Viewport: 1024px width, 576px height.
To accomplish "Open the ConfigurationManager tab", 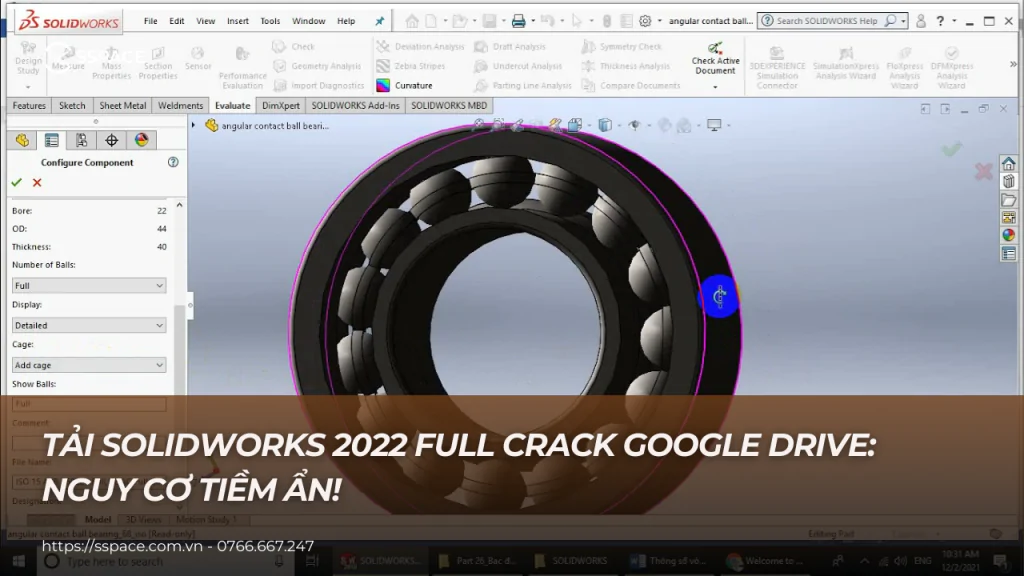I will 82,140.
